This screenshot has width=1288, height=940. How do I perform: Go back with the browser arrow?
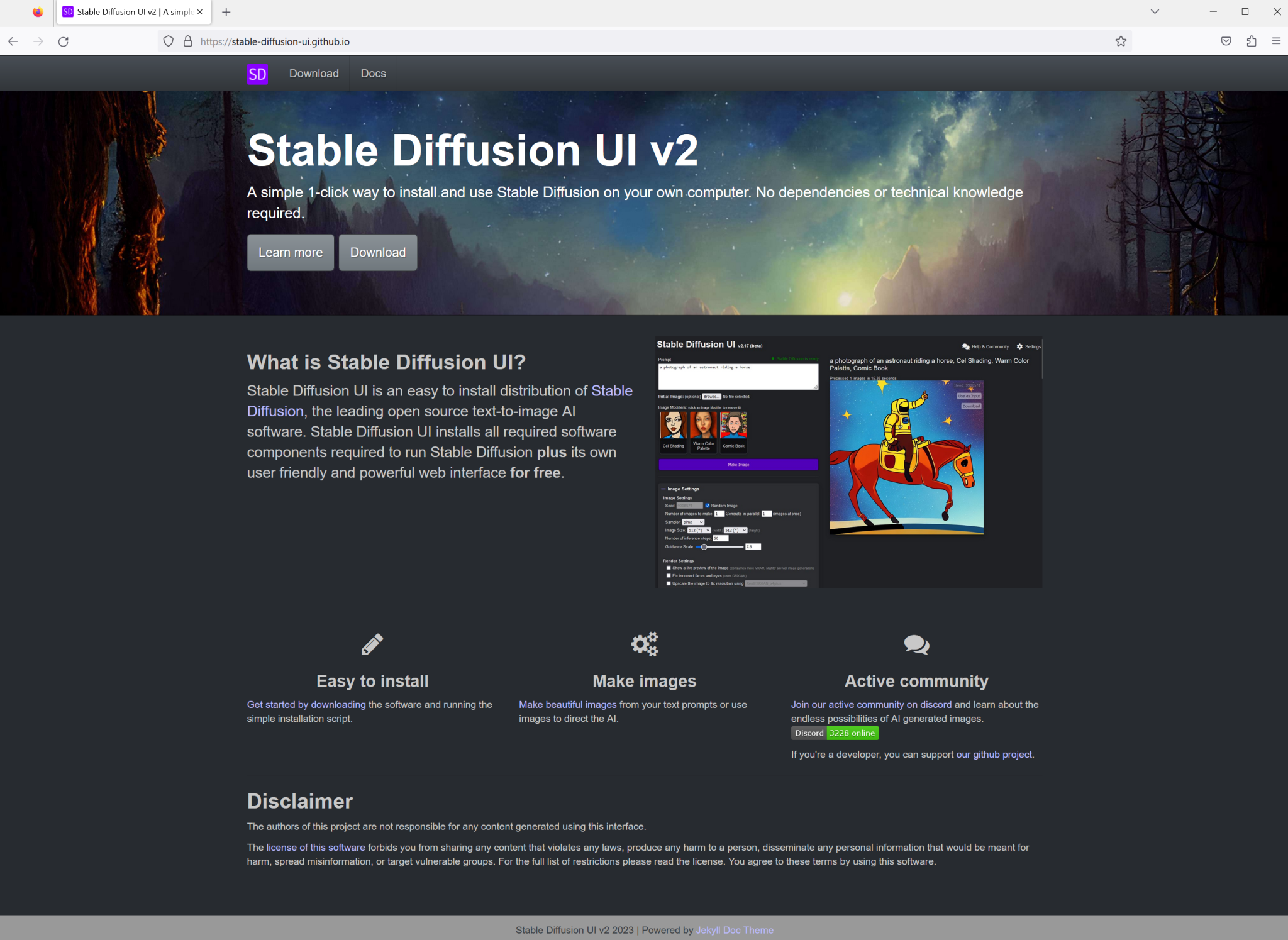coord(13,41)
